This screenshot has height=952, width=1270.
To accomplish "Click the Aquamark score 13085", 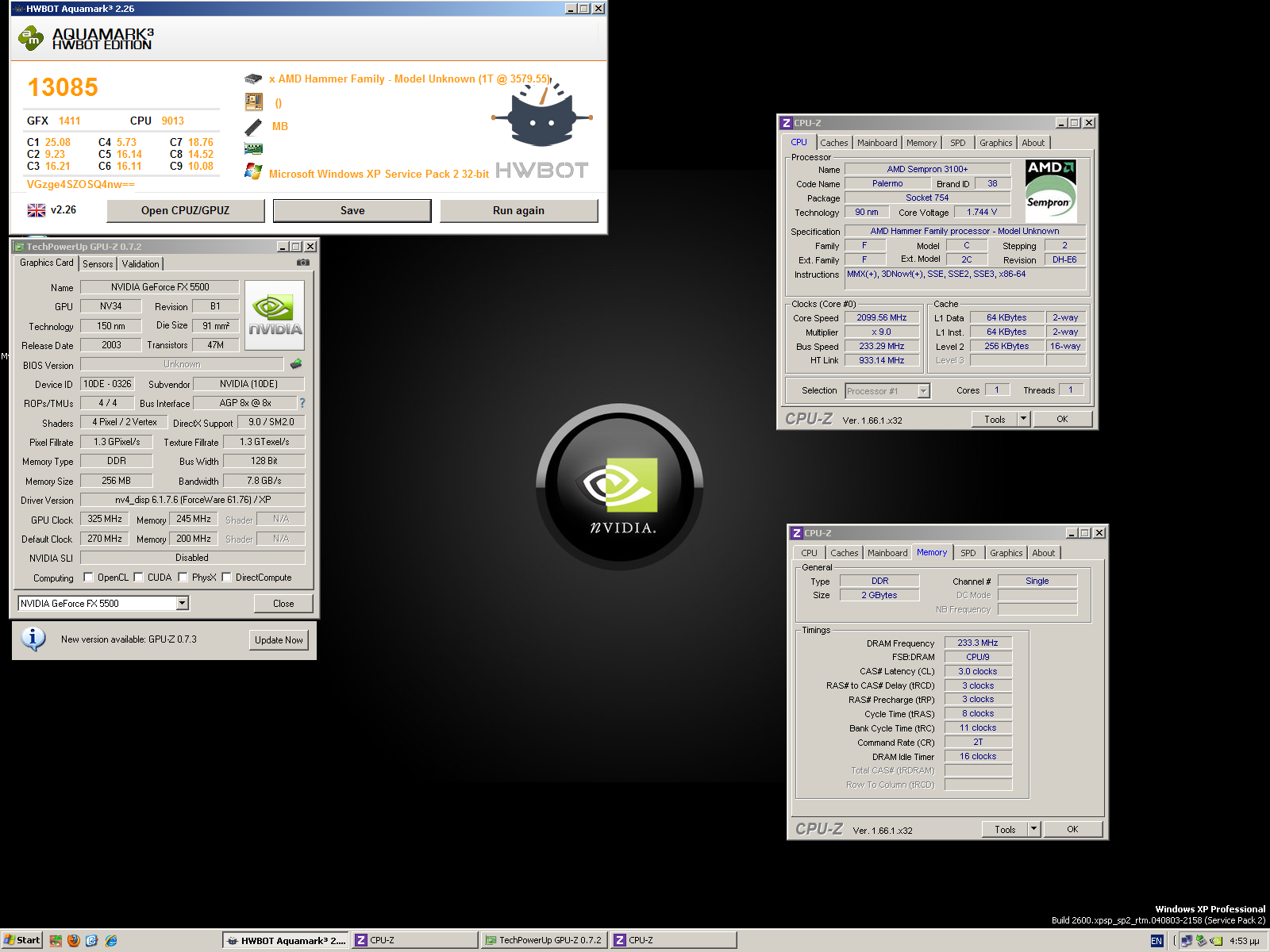I will pyautogui.click(x=63, y=87).
